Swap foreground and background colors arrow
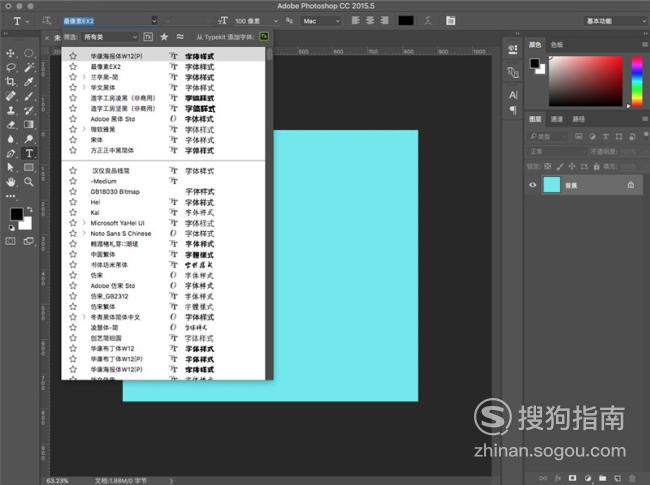650x485 pixels. coord(29,209)
